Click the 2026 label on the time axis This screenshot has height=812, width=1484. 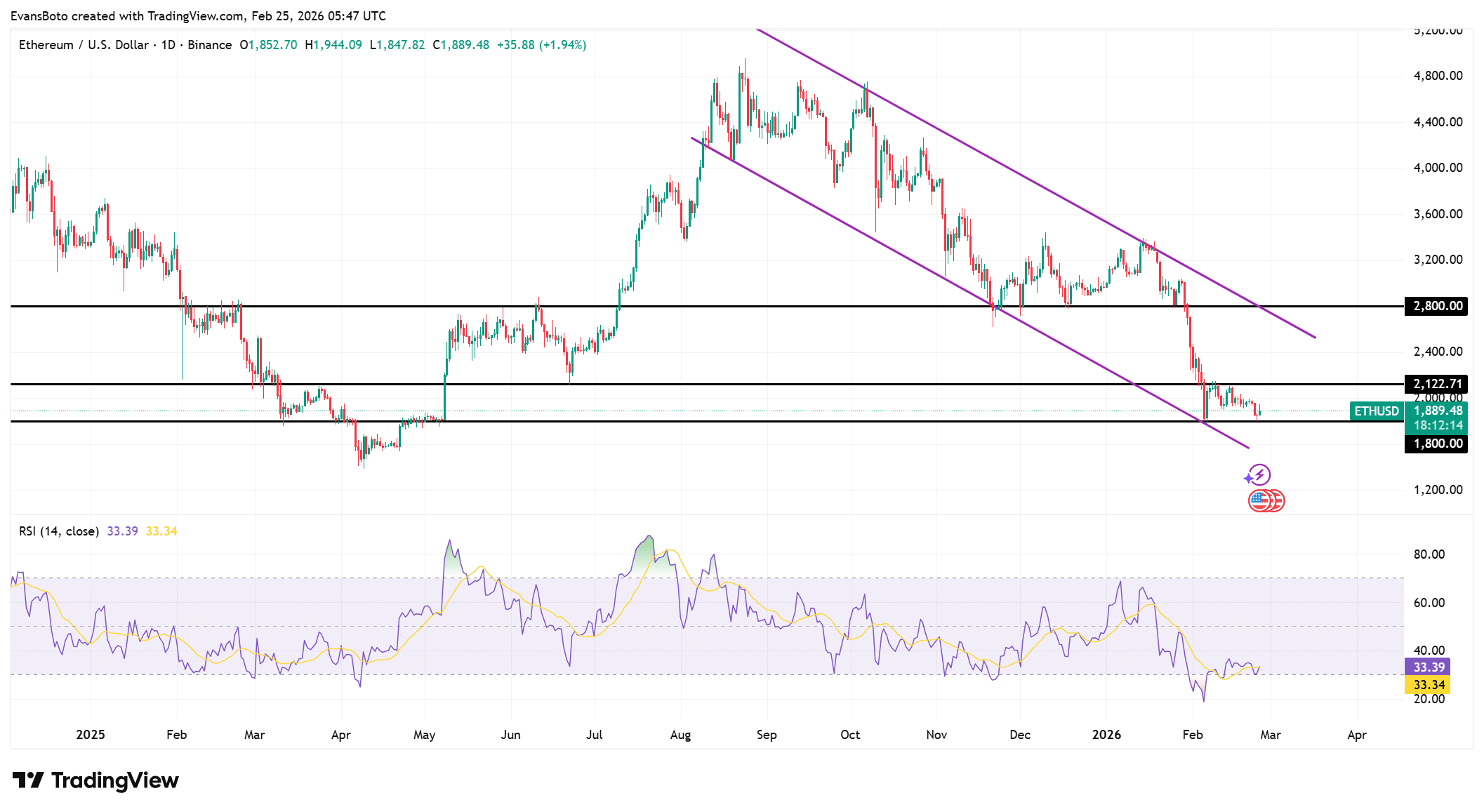click(x=1106, y=735)
